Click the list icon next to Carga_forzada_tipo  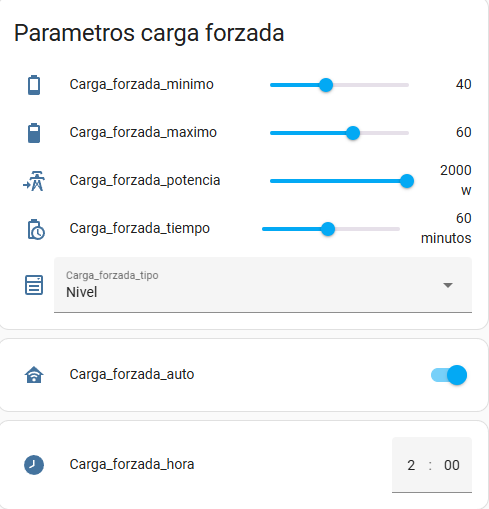[x=34, y=285]
